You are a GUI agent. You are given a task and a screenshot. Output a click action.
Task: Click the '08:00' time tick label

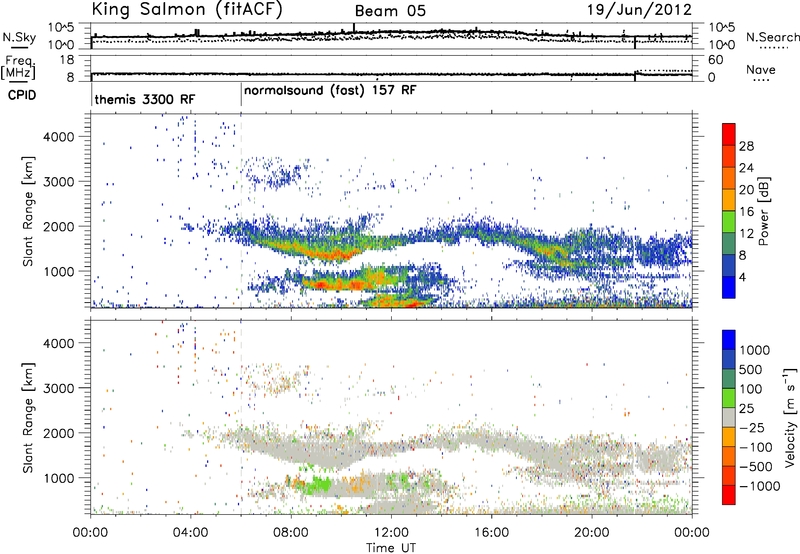click(291, 533)
